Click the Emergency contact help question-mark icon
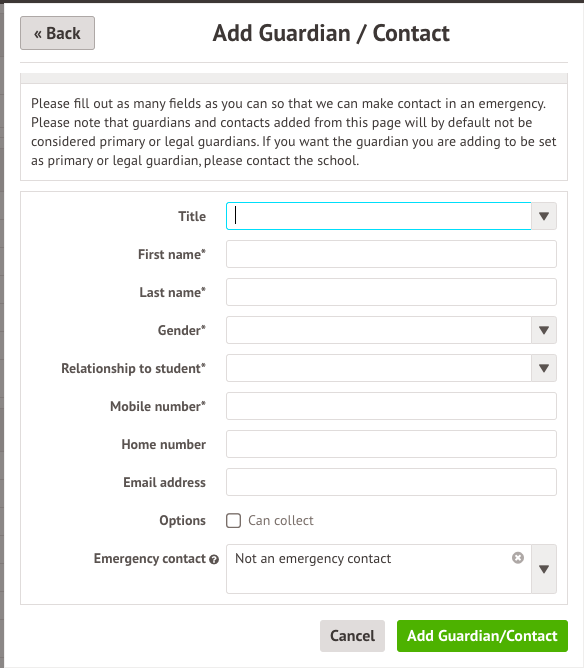The width and height of the screenshot is (584, 668). click(214, 559)
